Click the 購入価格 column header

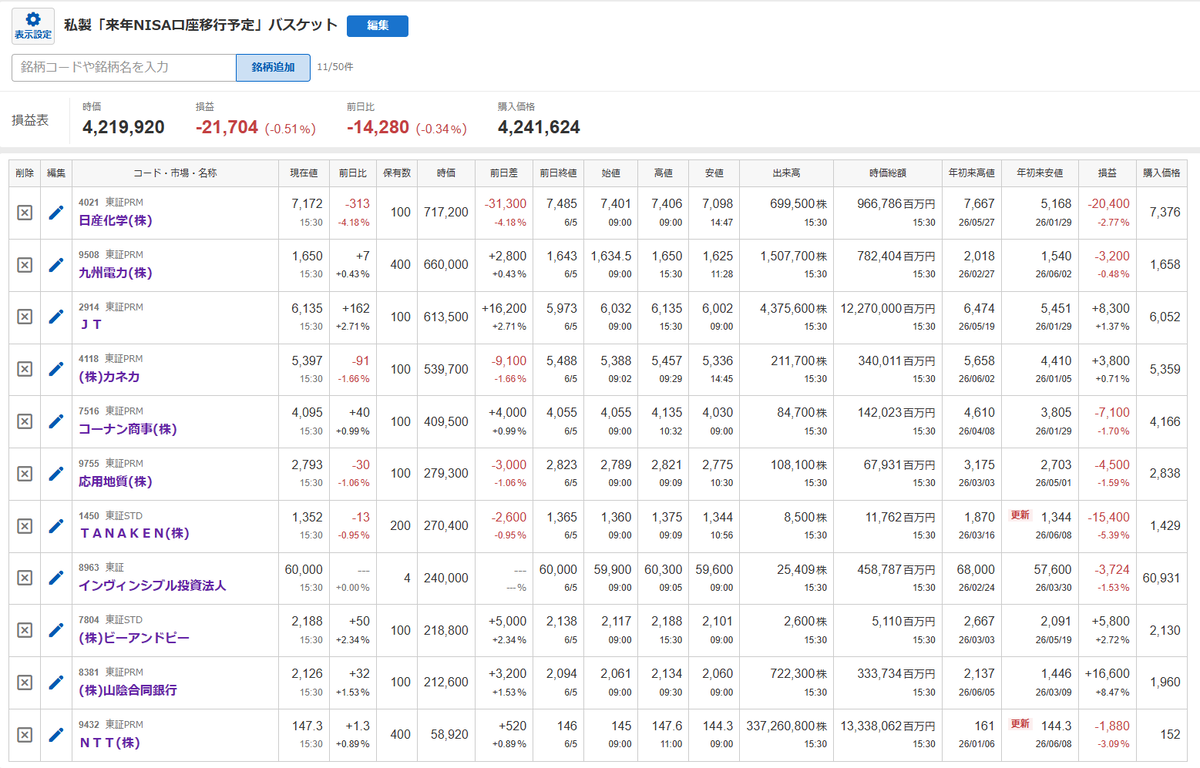(1160, 173)
